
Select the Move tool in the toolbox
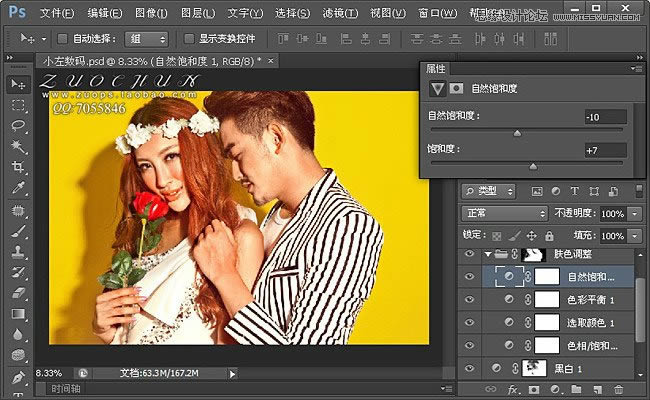(18, 84)
